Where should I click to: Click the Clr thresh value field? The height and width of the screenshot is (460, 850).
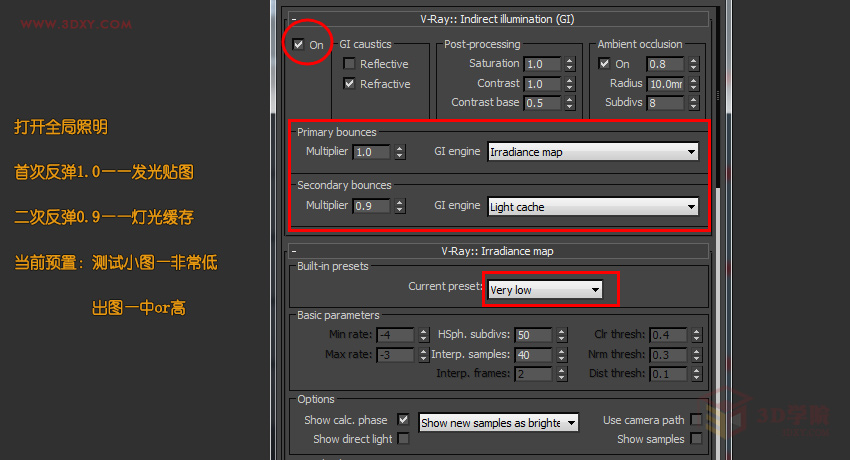[669, 335]
